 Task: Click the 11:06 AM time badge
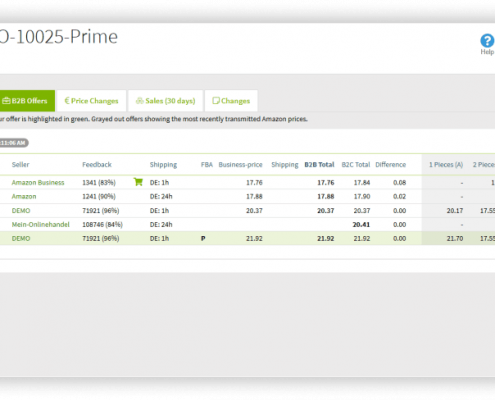14,143
